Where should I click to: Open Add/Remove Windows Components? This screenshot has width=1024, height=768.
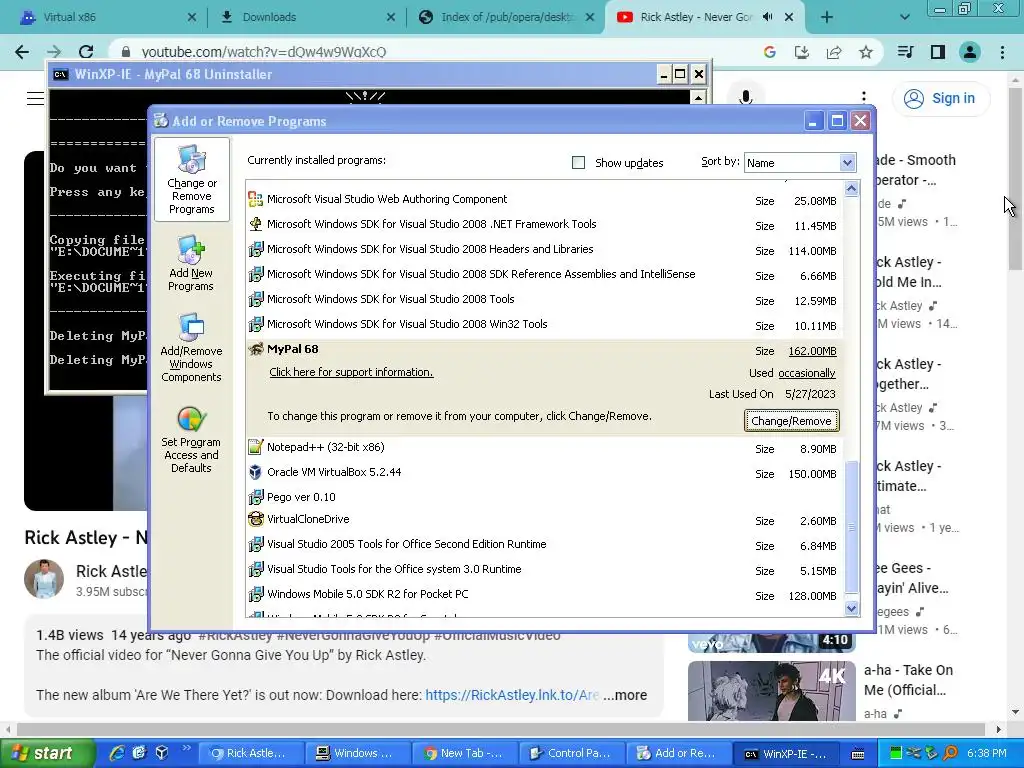click(x=191, y=348)
